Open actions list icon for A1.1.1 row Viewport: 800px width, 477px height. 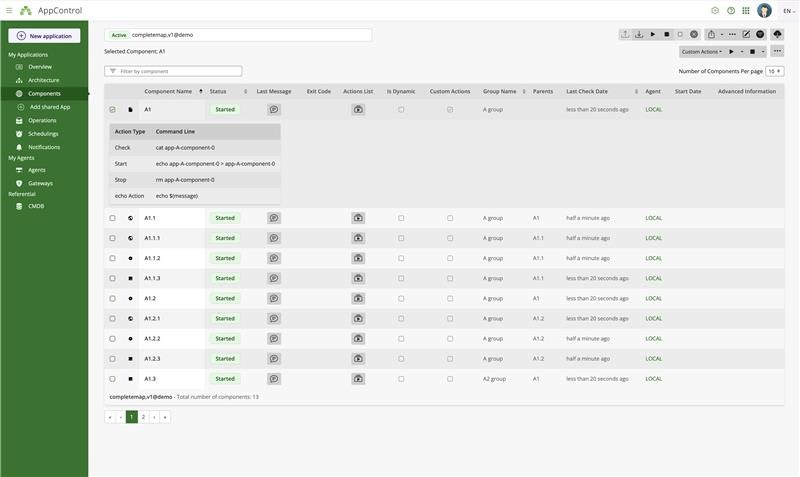tap(358, 238)
